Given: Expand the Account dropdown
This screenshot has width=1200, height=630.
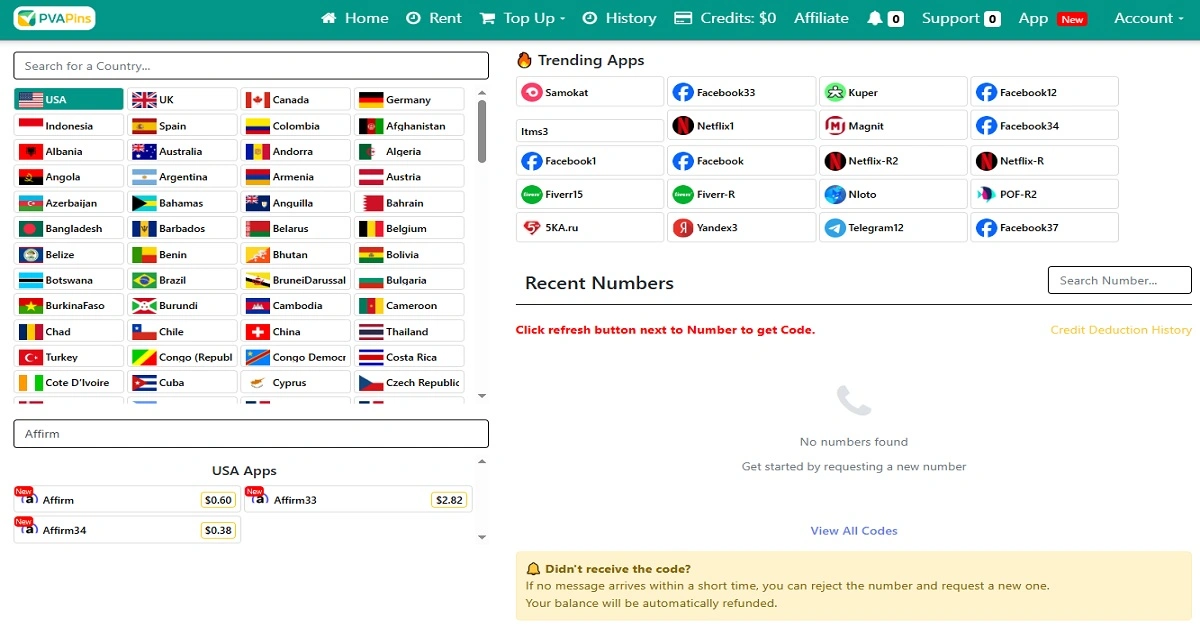Looking at the screenshot, I should pos(1149,18).
